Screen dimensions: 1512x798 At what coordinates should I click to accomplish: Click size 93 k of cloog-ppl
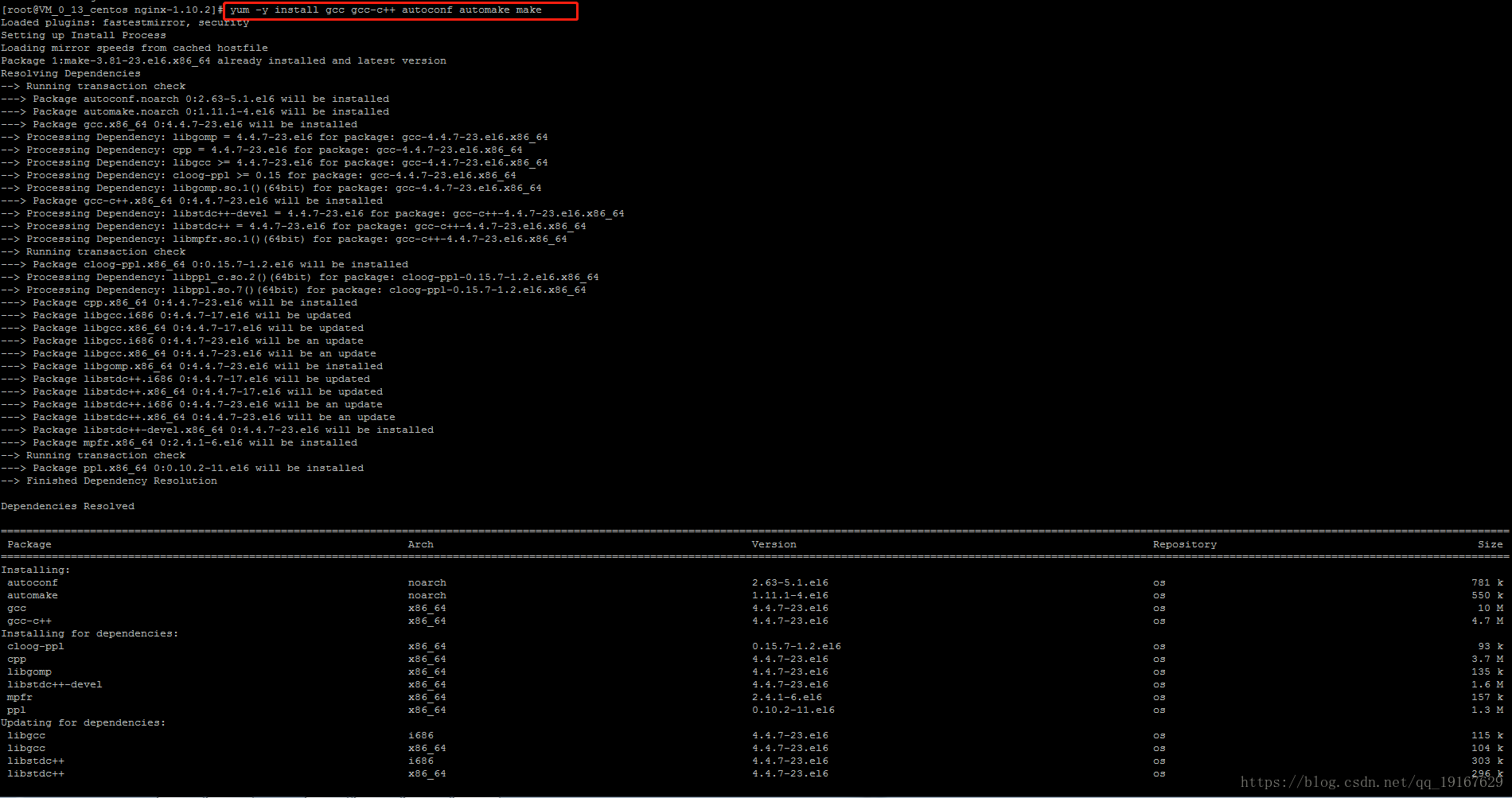[x=1491, y=647]
